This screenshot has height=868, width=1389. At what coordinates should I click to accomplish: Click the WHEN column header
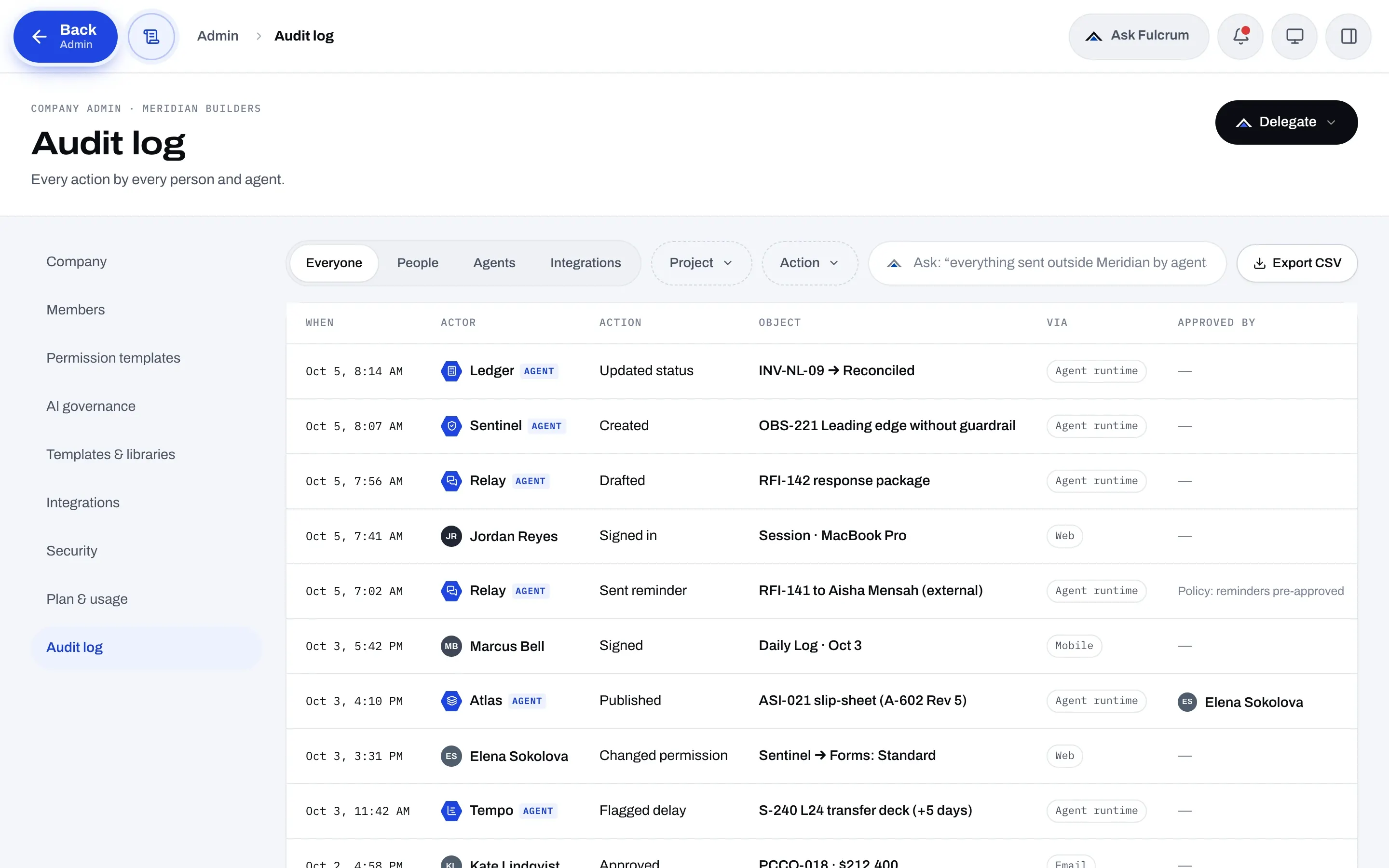click(x=319, y=323)
